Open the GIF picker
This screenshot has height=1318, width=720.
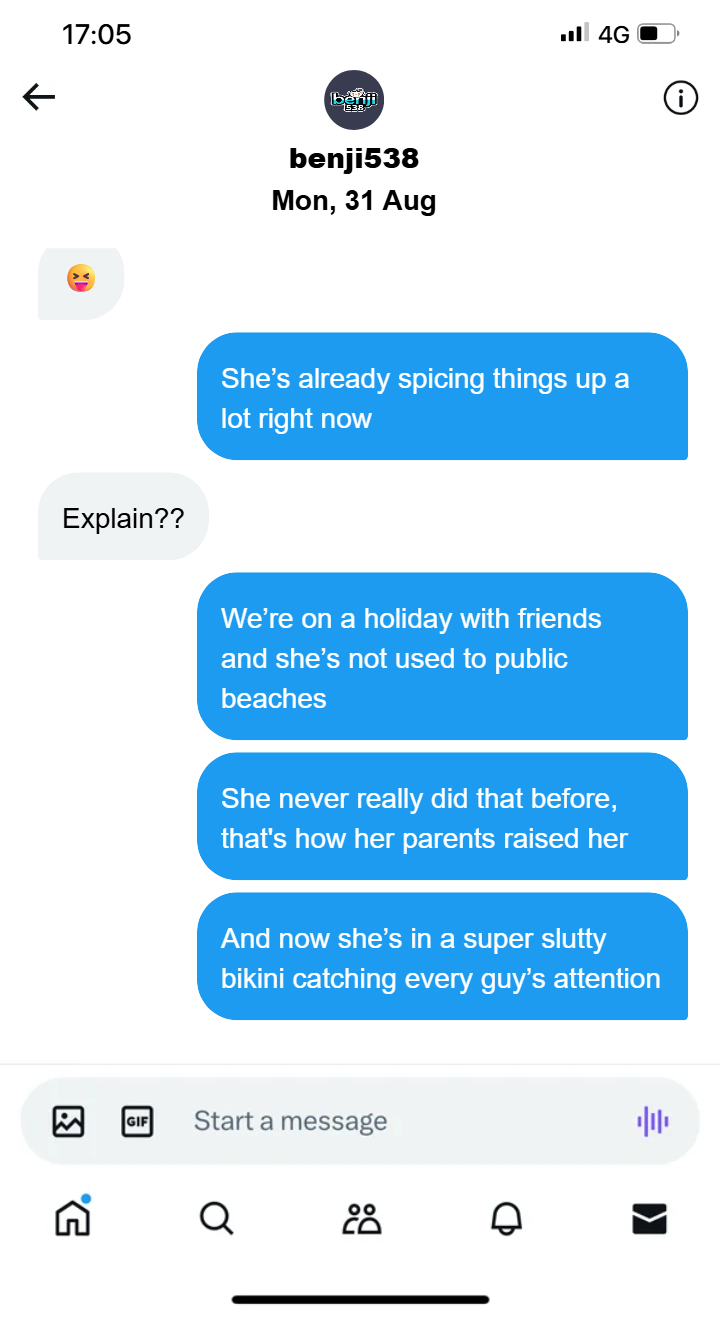tap(136, 1121)
